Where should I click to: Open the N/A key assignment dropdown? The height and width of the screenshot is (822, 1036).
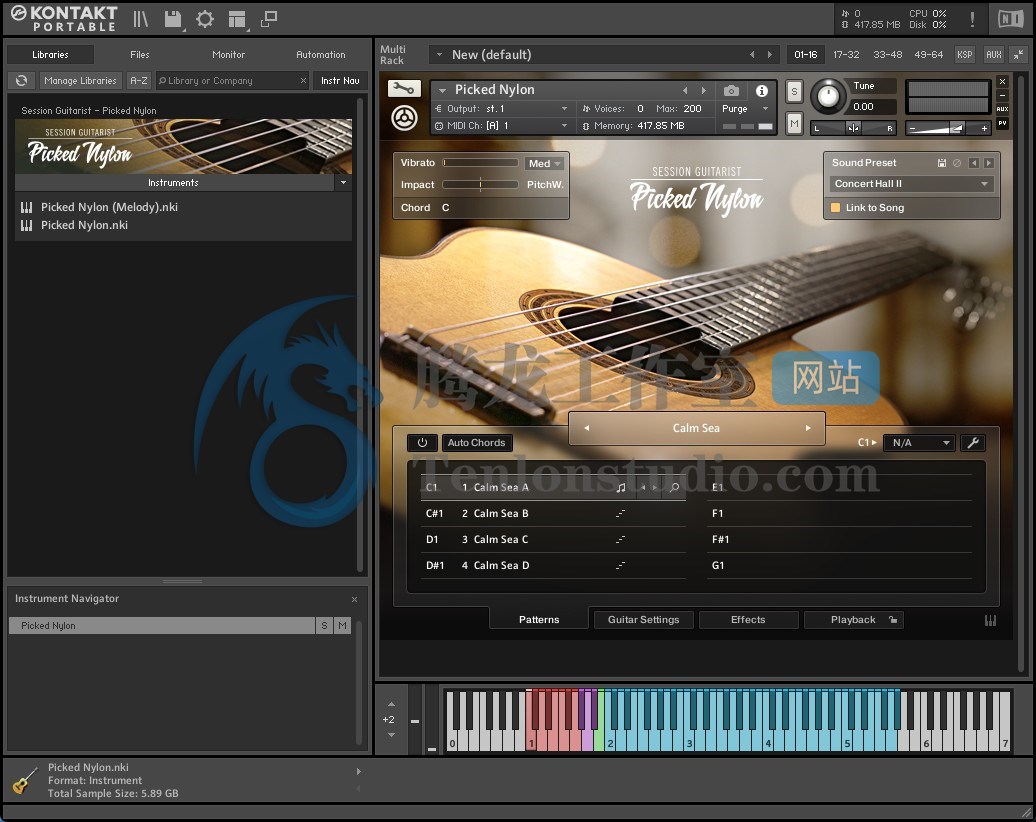920,443
